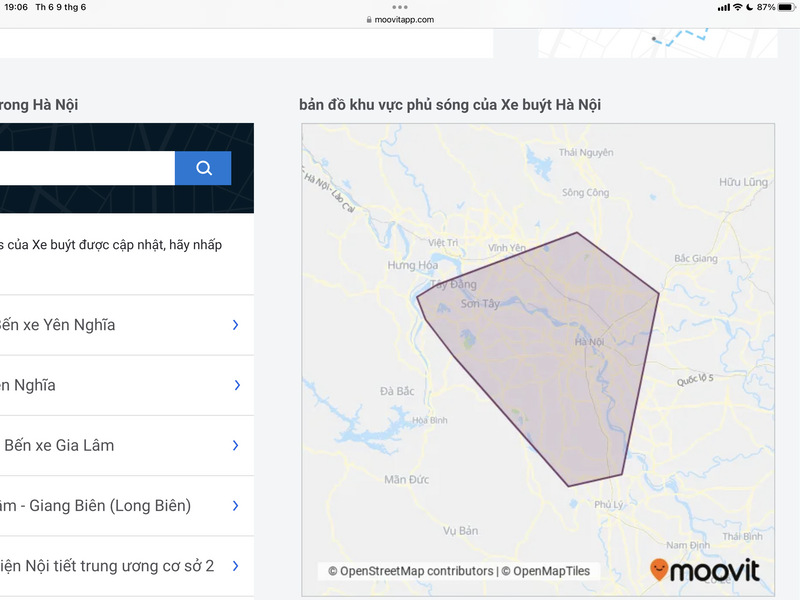Tap the Moovit logo on the map

[704, 570]
